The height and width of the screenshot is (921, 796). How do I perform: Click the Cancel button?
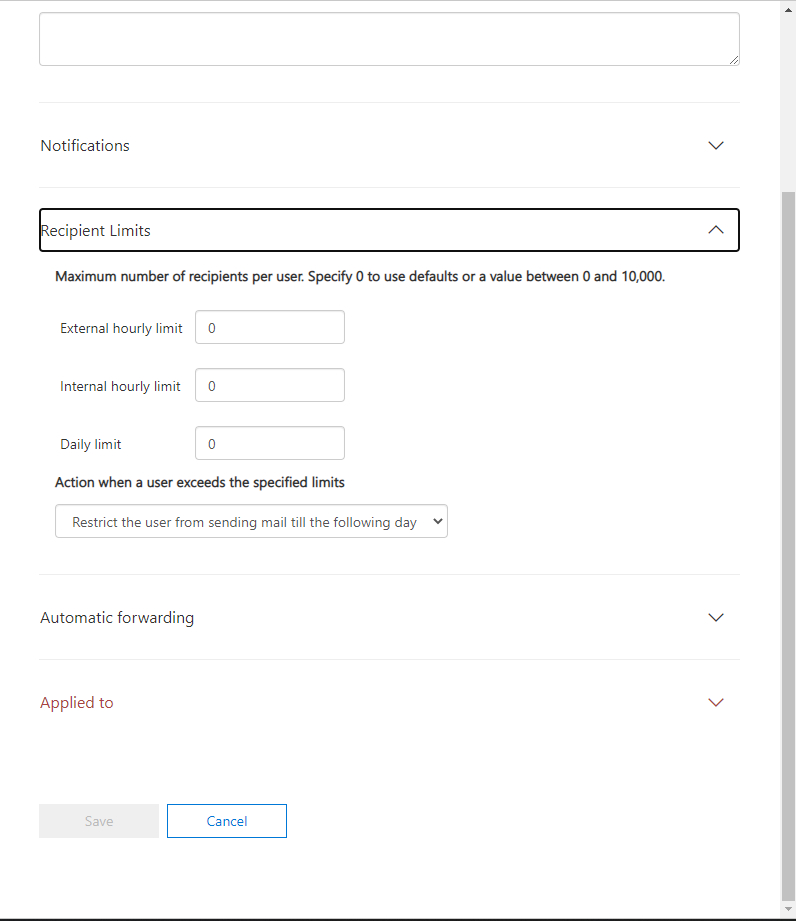point(227,821)
